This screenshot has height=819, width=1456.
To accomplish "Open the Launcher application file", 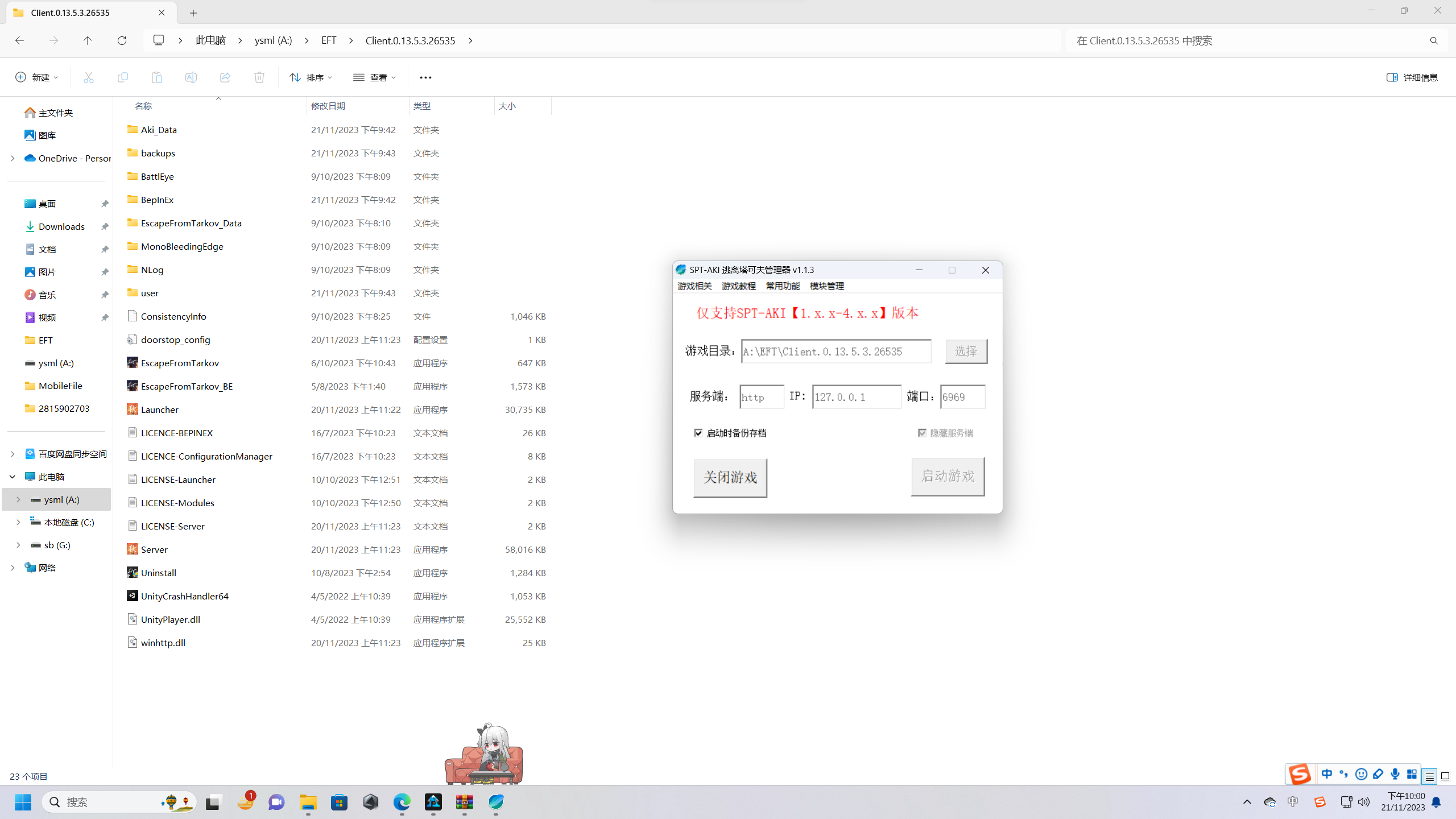I will click(x=160, y=409).
